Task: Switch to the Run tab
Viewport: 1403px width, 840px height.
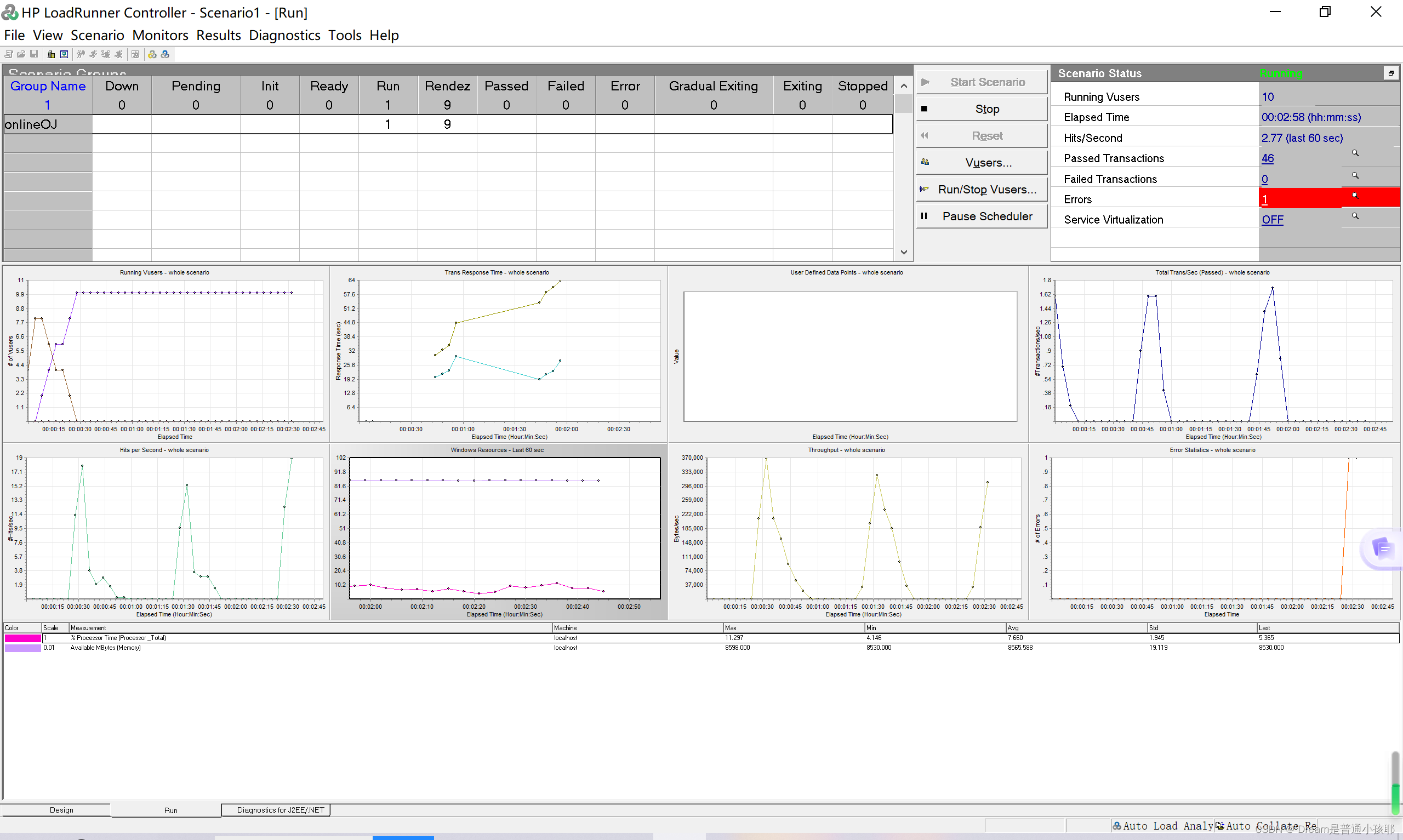Action: coord(171,810)
